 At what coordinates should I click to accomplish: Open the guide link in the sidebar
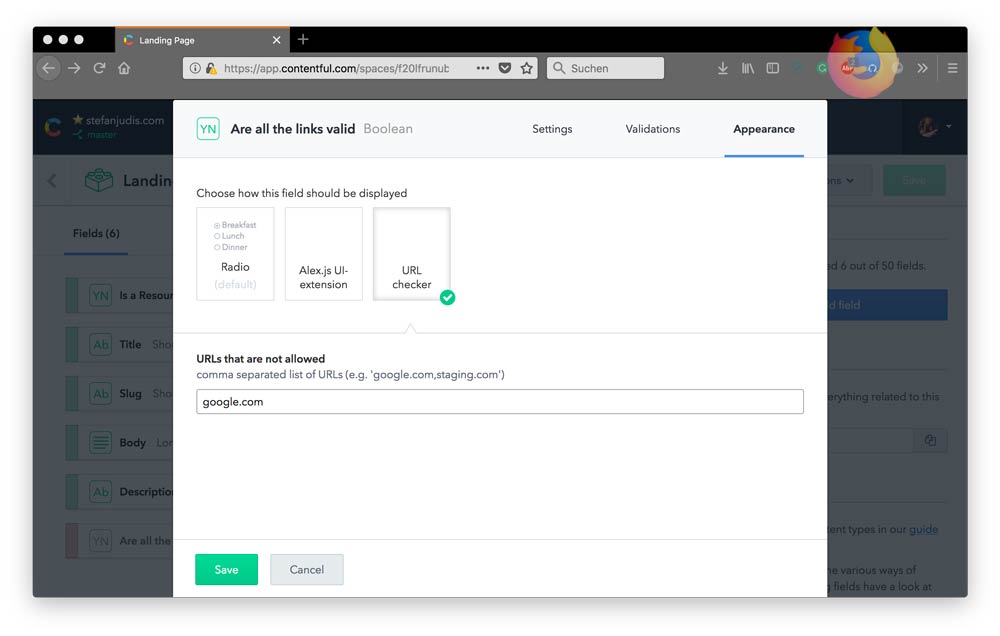[923, 529]
